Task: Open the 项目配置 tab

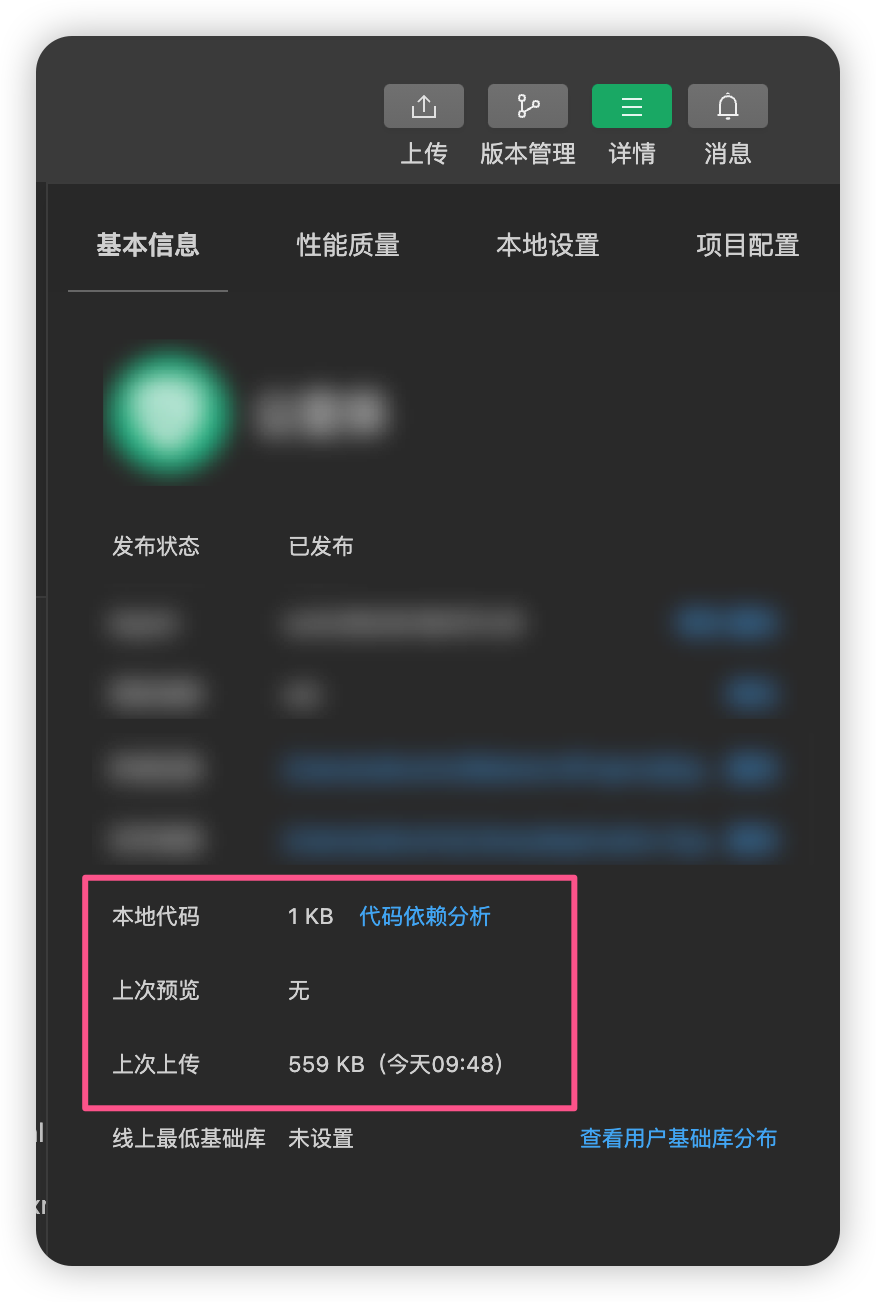Action: [x=748, y=245]
